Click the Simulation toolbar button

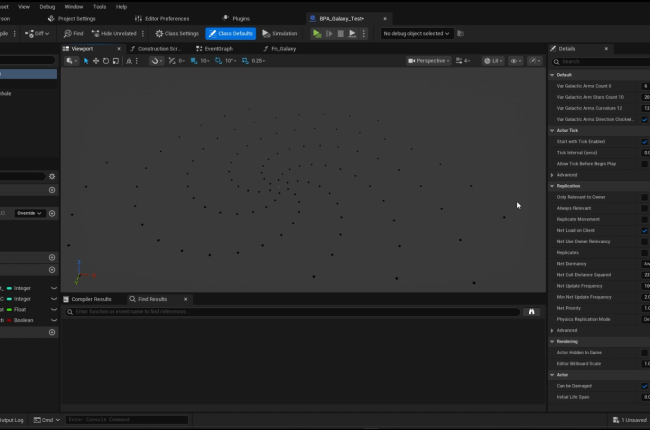(x=279, y=33)
